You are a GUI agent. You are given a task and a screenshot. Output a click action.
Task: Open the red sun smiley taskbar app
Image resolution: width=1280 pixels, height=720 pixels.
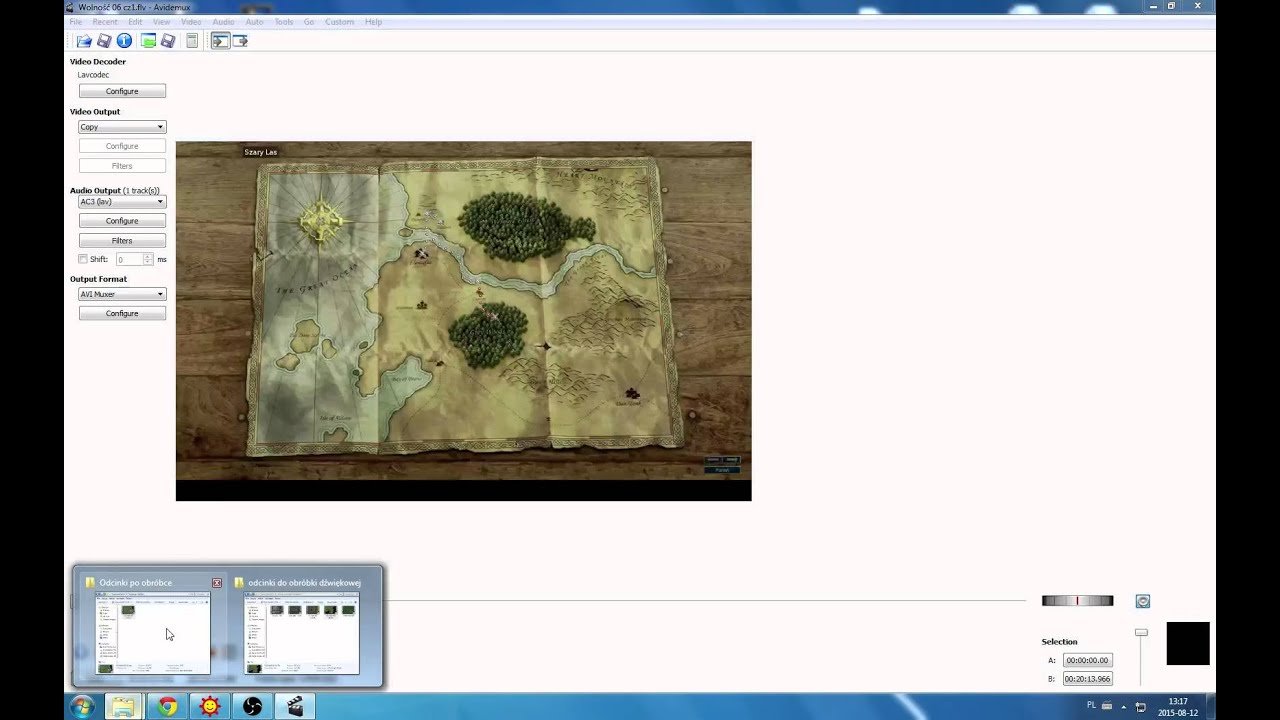pyautogui.click(x=210, y=707)
